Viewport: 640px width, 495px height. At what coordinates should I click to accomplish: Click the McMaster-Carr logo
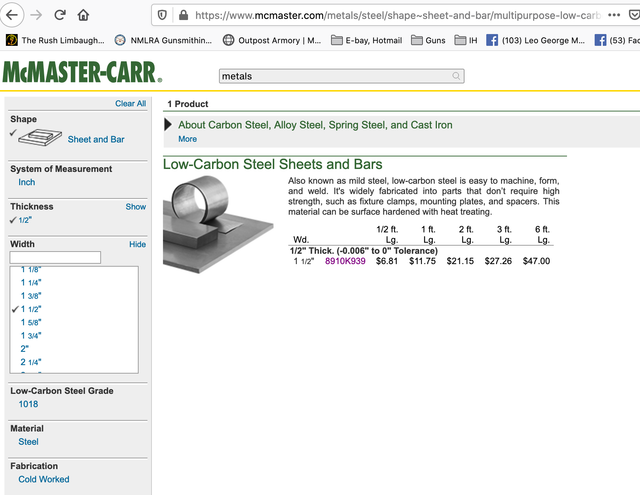pos(82,72)
